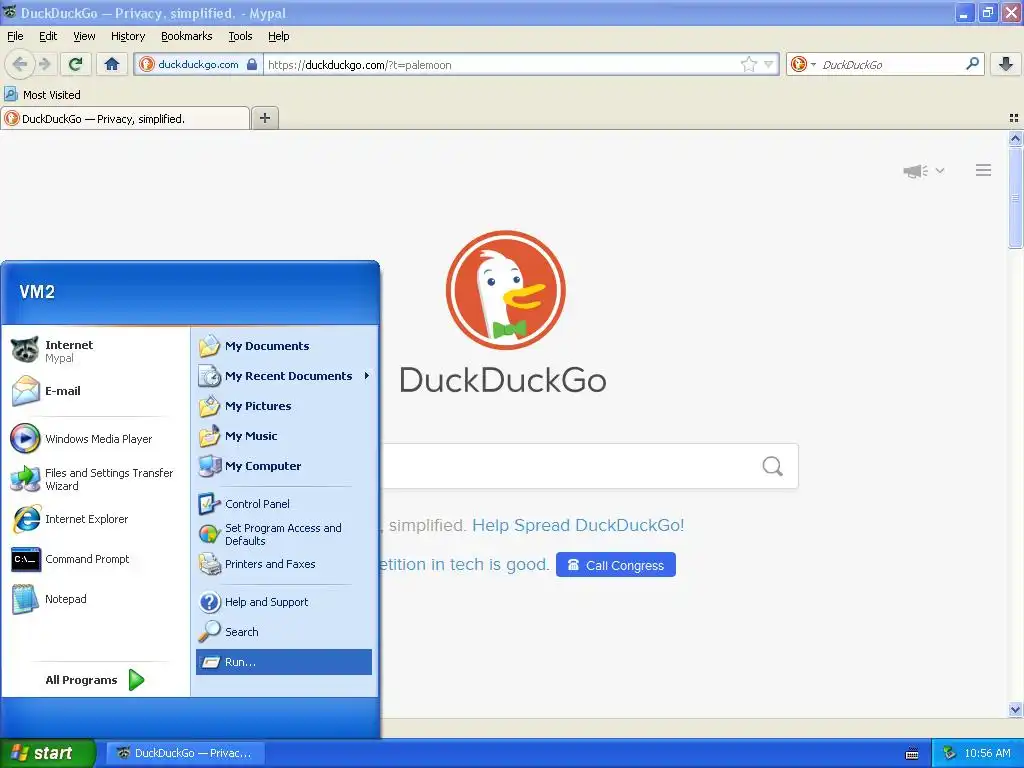Open Printers and Faxes
Screen dimensions: 1024x768
coord(284,564)
